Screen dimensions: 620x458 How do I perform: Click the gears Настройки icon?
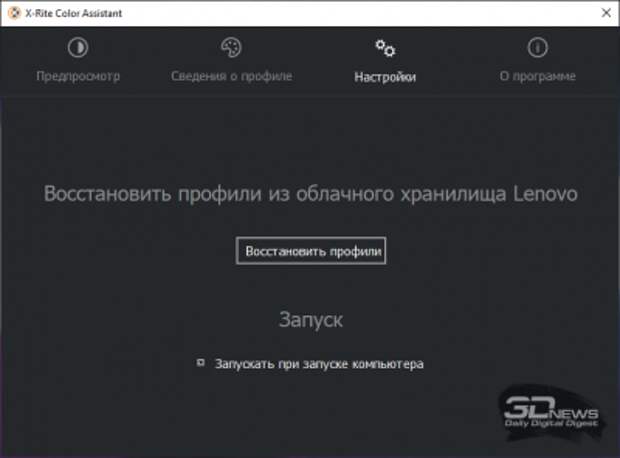pyautogui.click(x=385, y=48)
